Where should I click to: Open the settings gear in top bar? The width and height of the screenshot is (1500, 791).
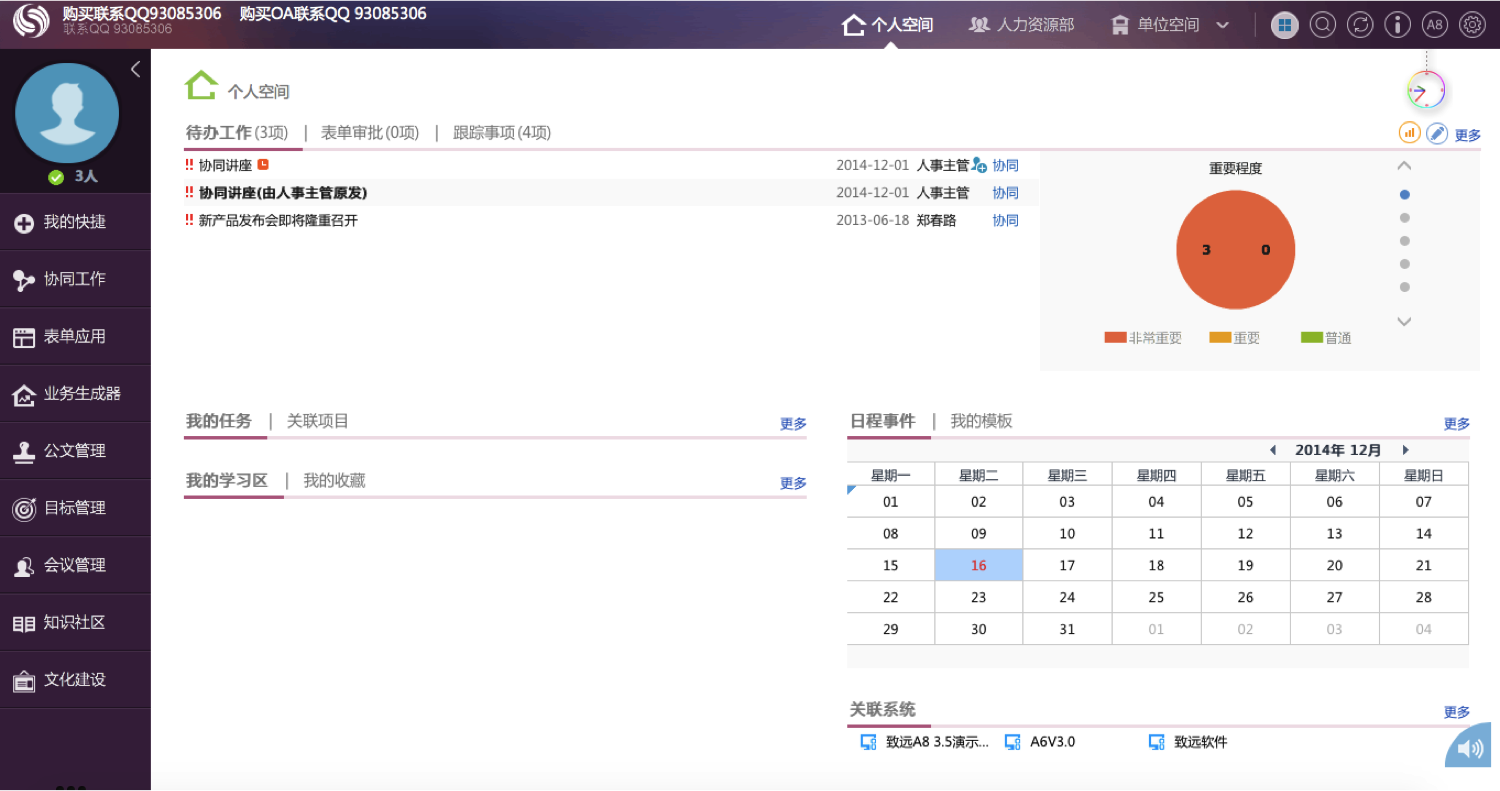tap(1472, 25)
